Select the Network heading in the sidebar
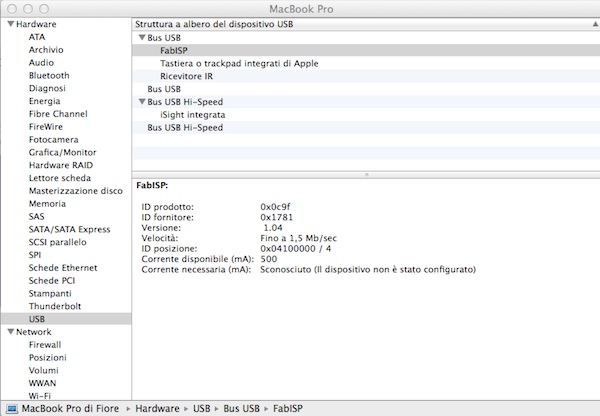 (x=34, y=331)
